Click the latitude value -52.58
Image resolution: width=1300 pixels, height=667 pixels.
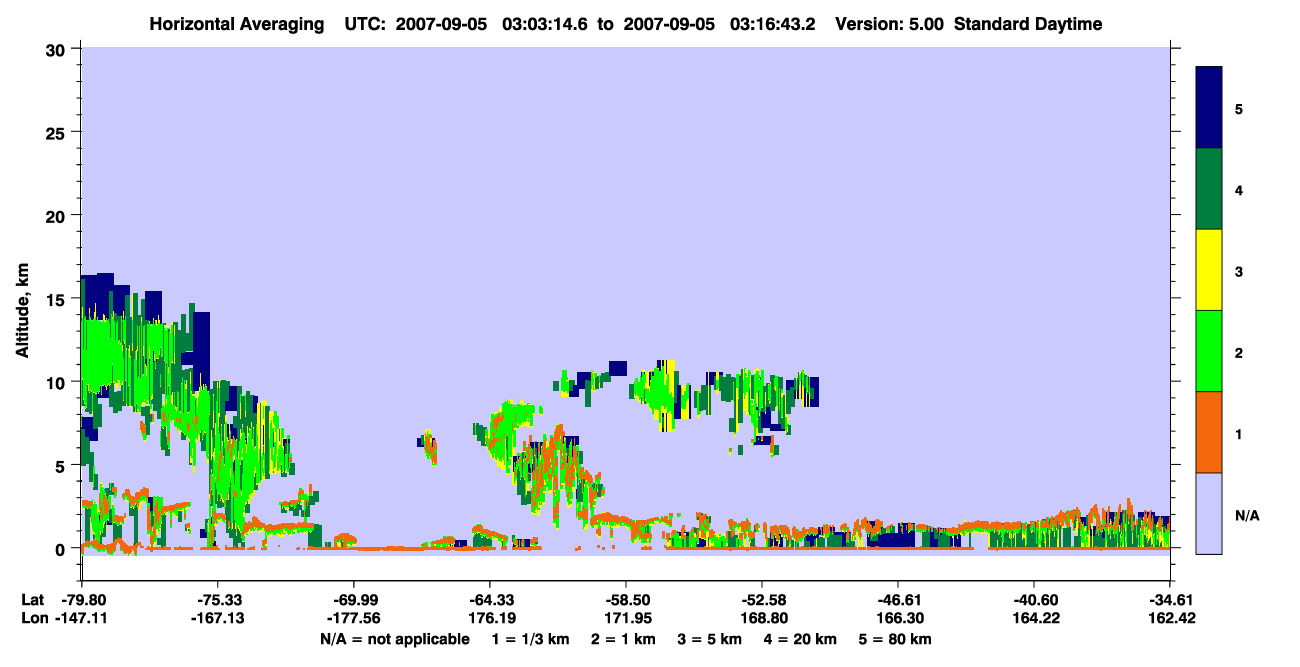[x=762, y=599]
